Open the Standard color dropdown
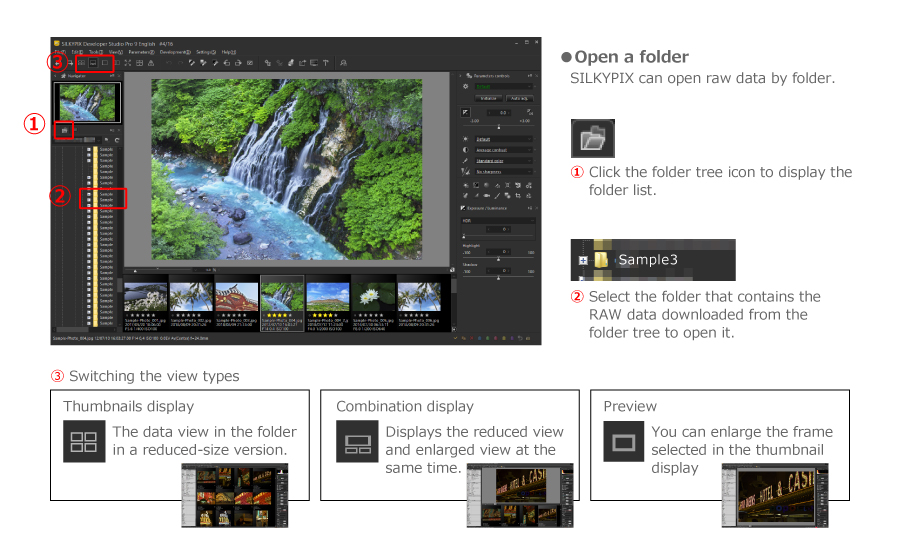900x560 pixels. [503, 161]
